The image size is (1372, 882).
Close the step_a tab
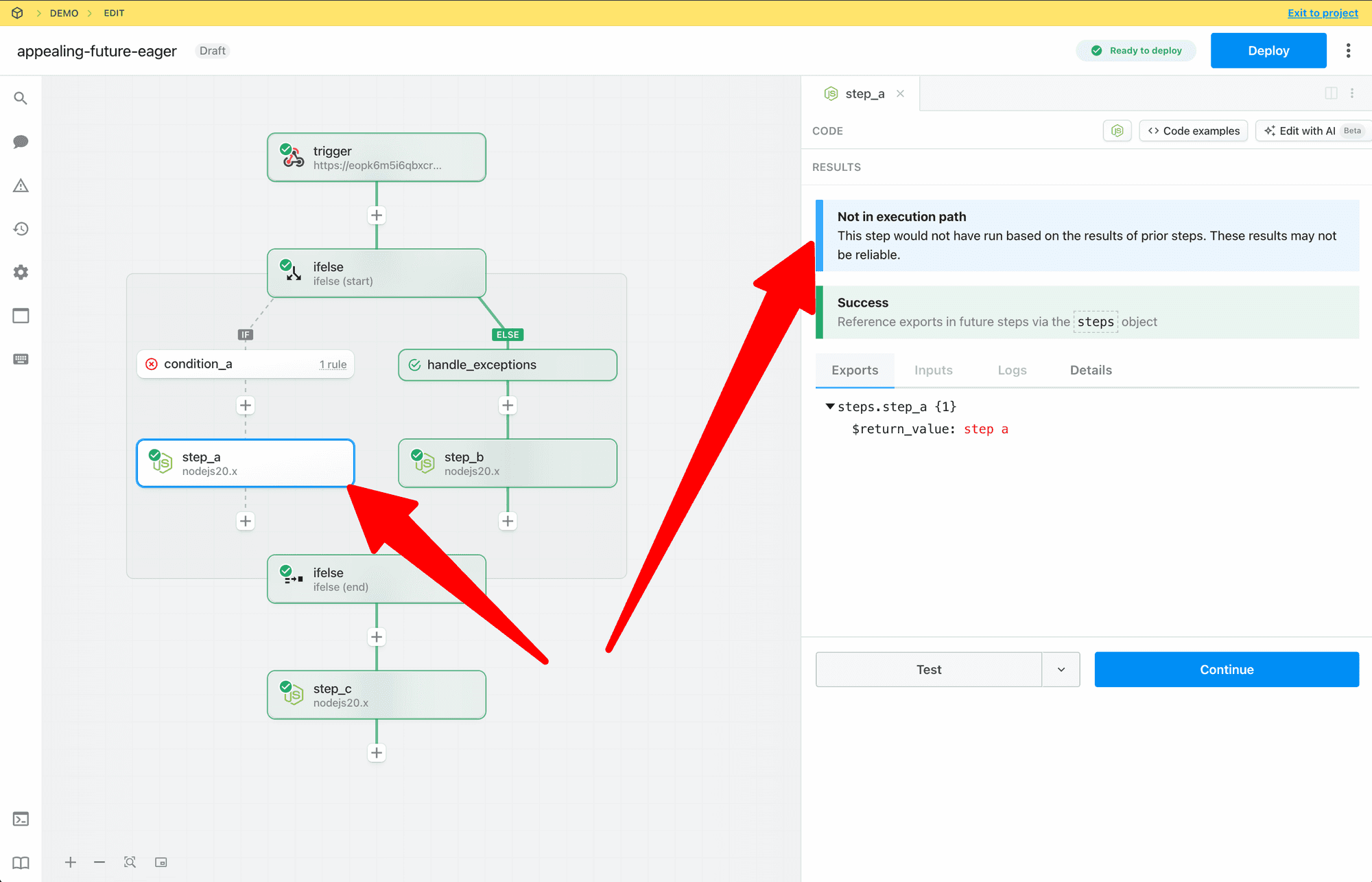[900, 93]
